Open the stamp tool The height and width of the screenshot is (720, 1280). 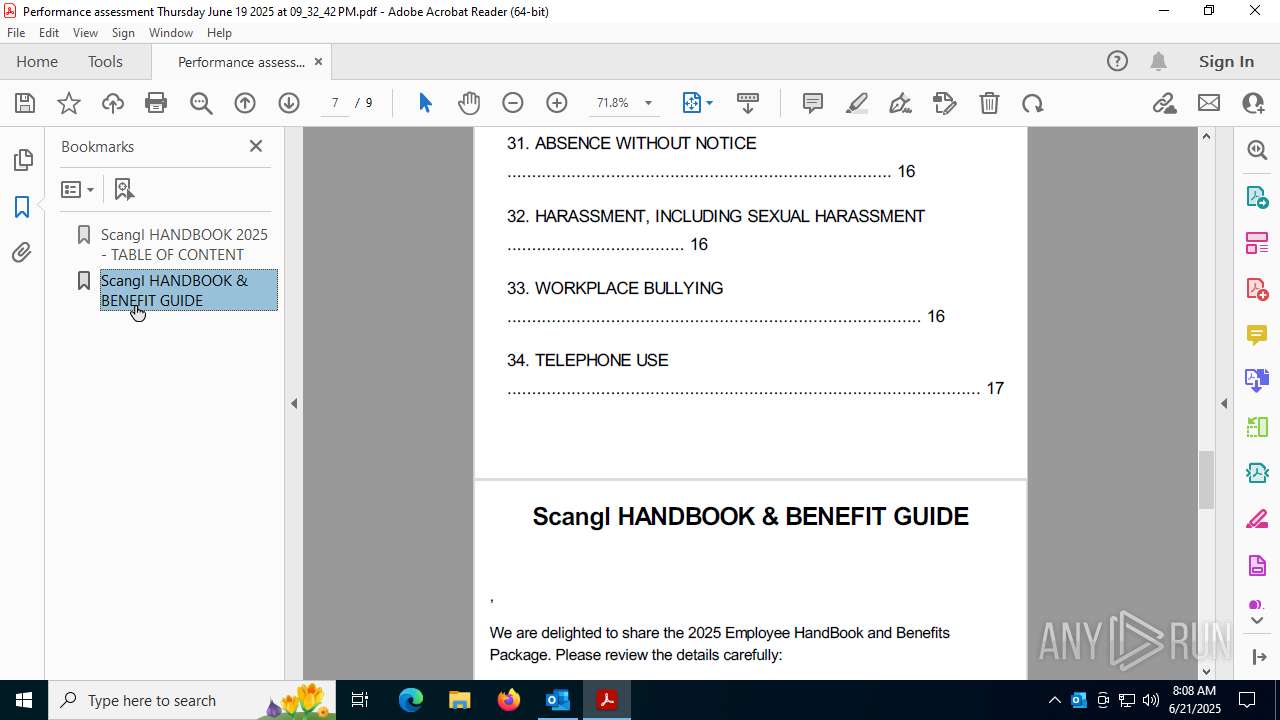point(945,103)
